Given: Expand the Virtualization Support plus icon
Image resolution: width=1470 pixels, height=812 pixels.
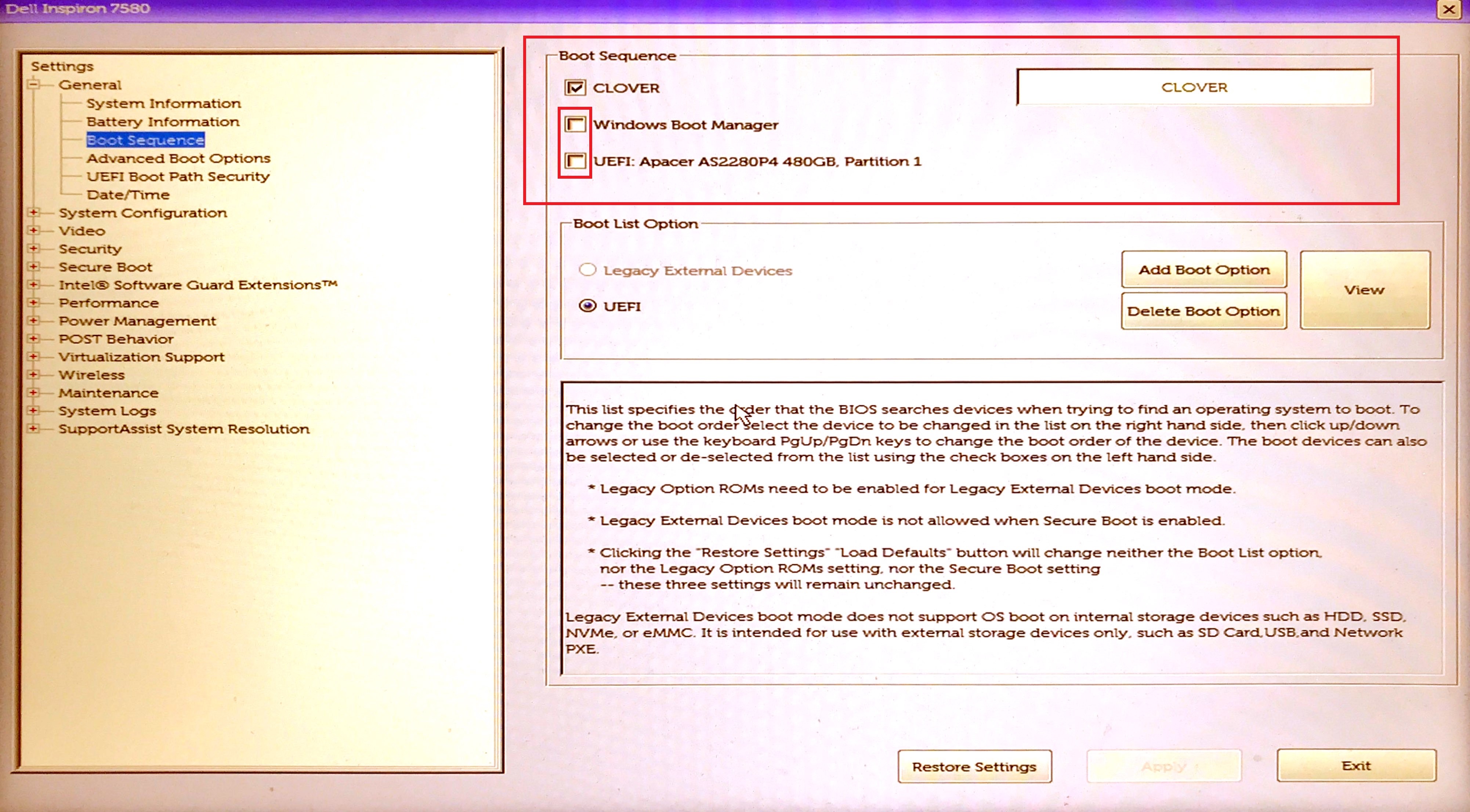Looking at the screenshot, I should (34, 357).
